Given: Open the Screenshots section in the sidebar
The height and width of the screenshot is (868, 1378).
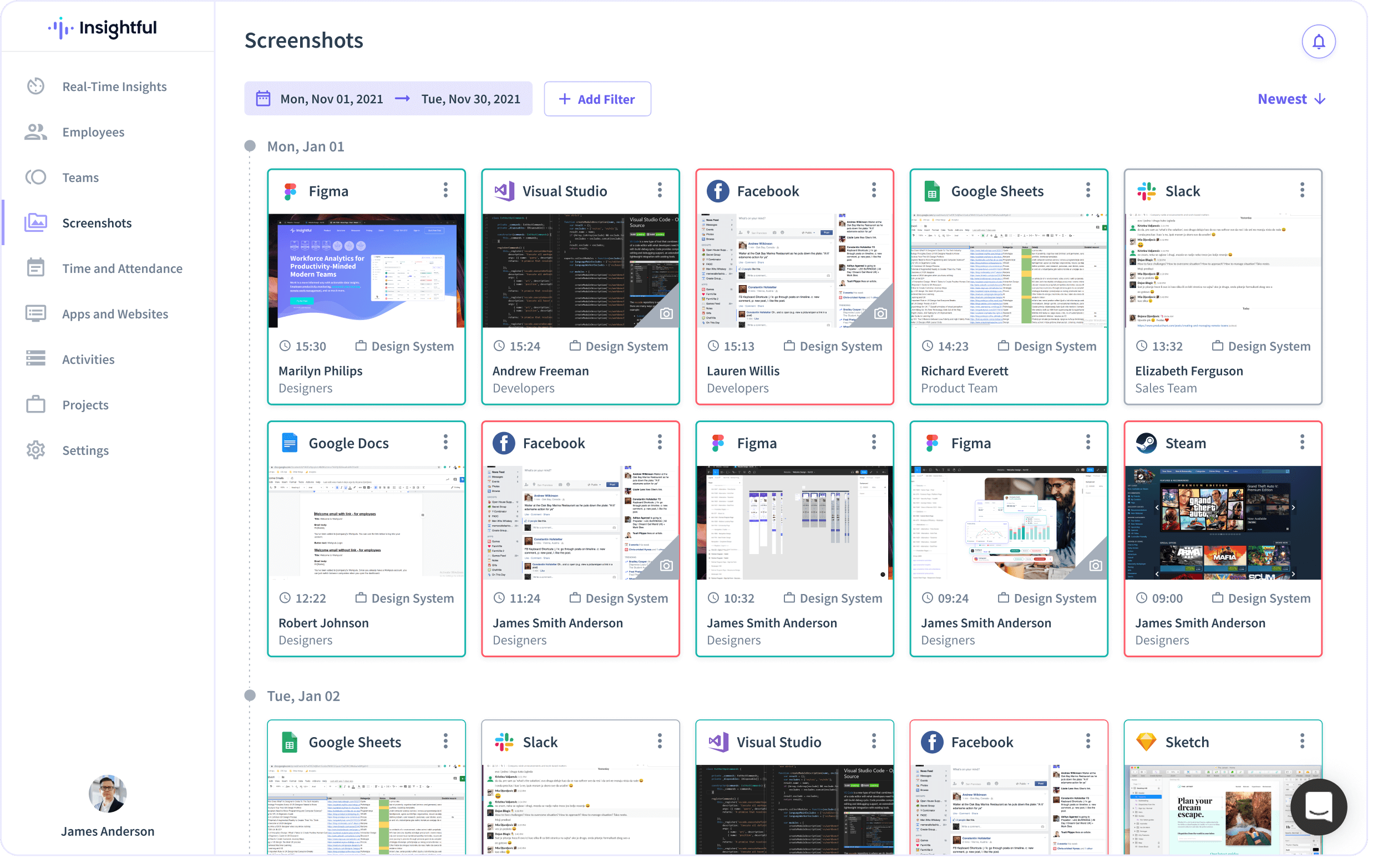Looking at the screenshot, I should tap(96, 222).
